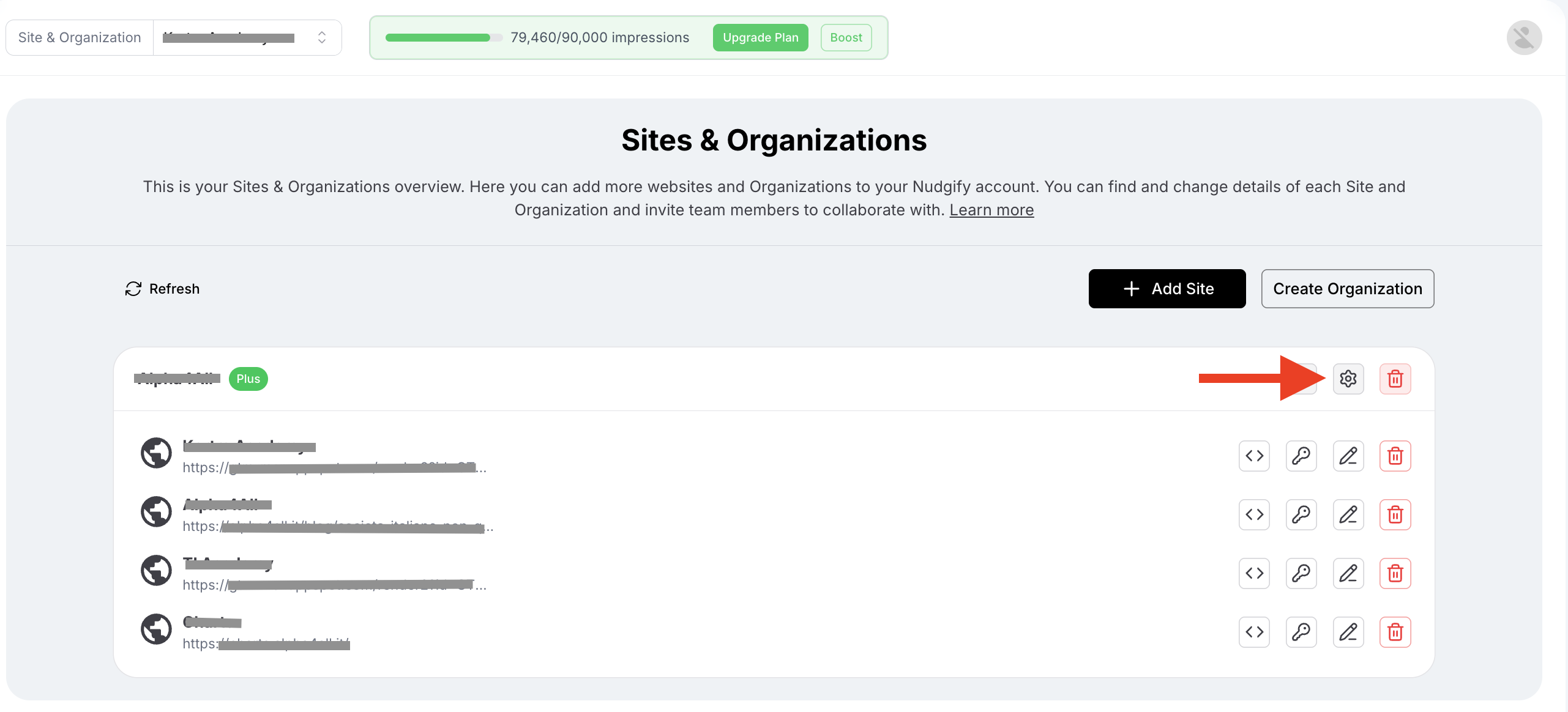
Task: Click the globe icon of first site
Action: (156, 453)
